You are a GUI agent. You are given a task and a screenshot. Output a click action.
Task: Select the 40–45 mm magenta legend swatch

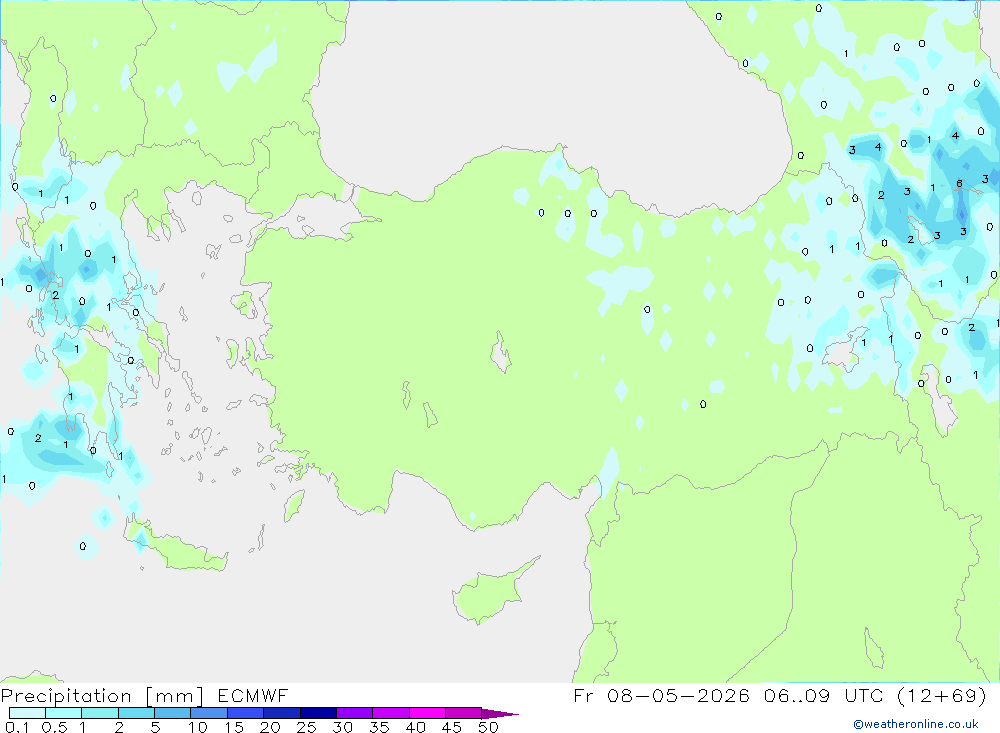[x=427, y=713]
